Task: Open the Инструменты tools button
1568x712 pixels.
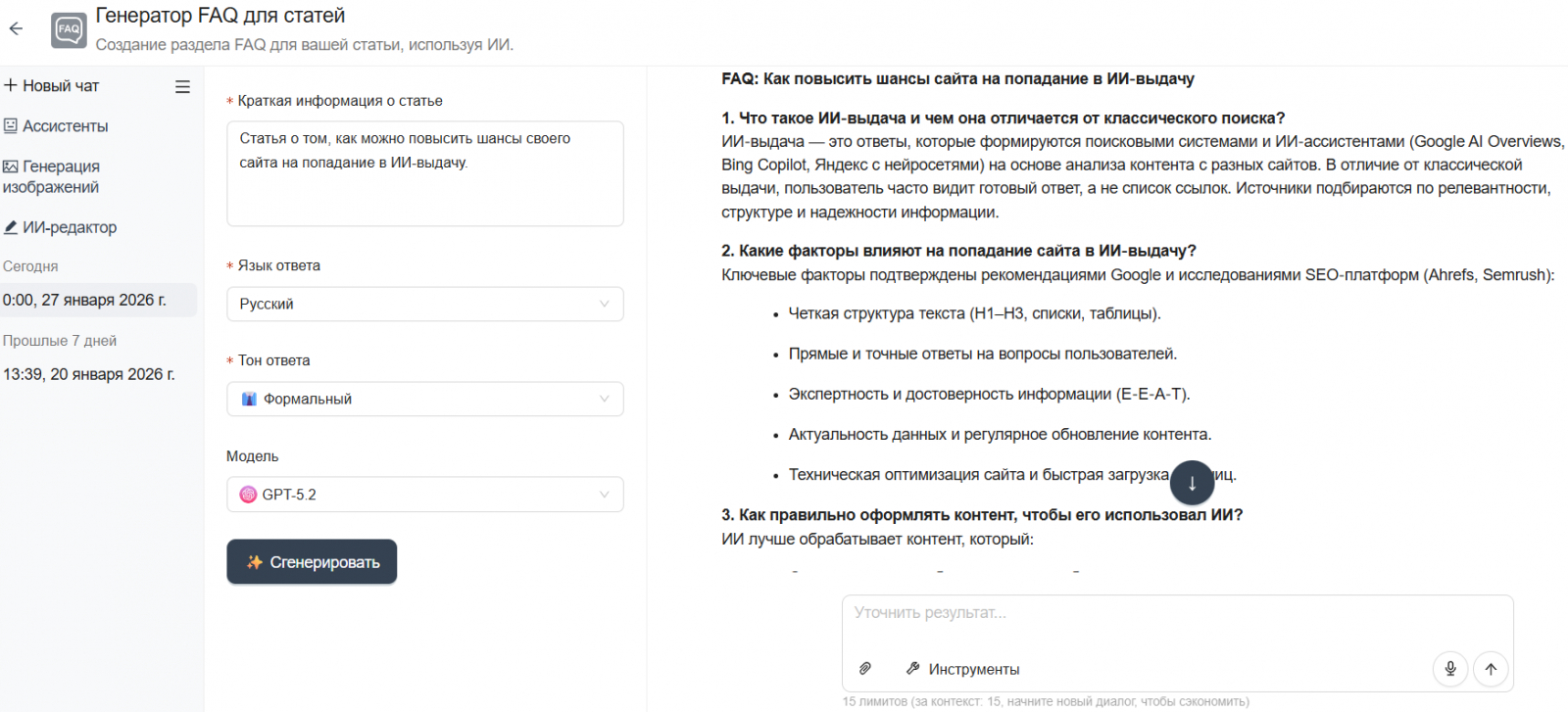Action: 962,669
